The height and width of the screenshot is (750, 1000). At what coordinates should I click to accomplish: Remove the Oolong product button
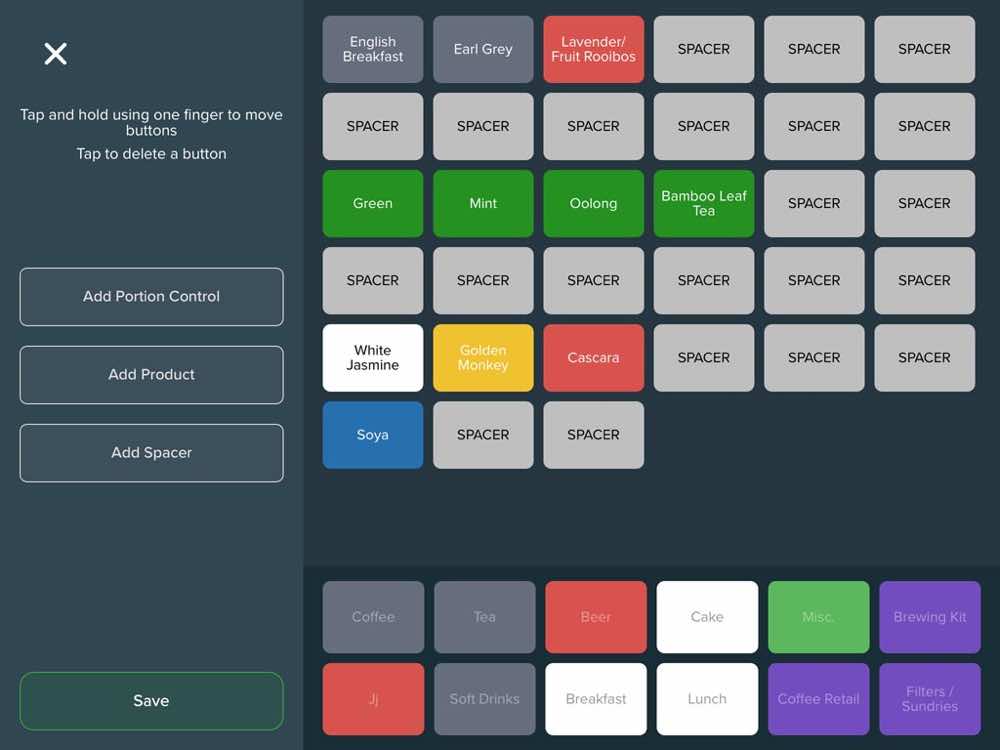click(593, 203)
